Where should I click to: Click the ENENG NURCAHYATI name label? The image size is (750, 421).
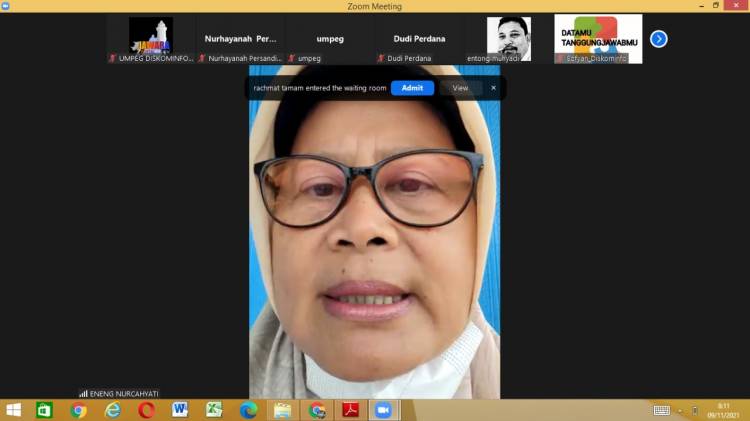click(x=124, y=394)
